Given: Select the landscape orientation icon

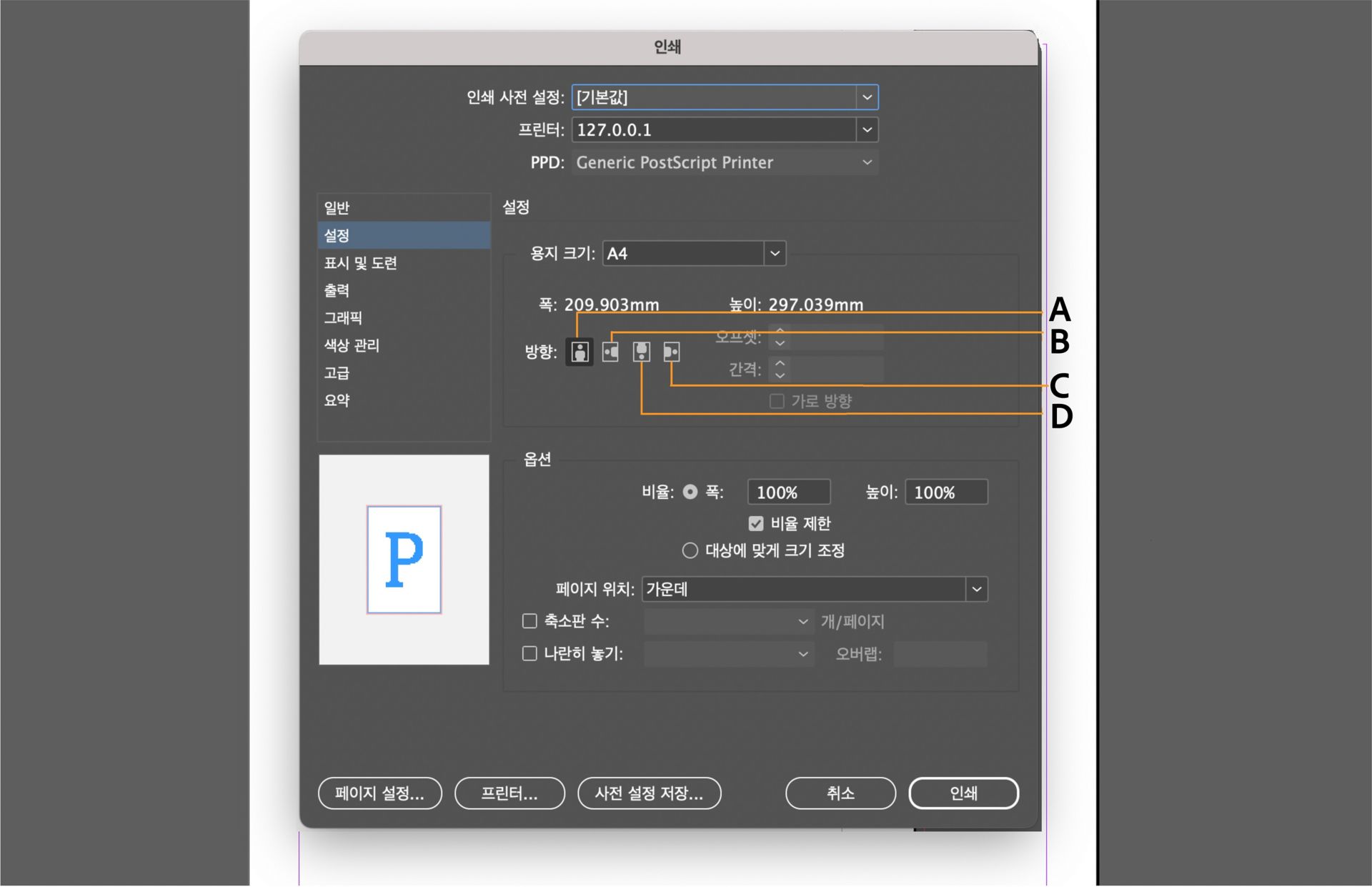Looking at the screenshot, I should [x=610, y=352].
